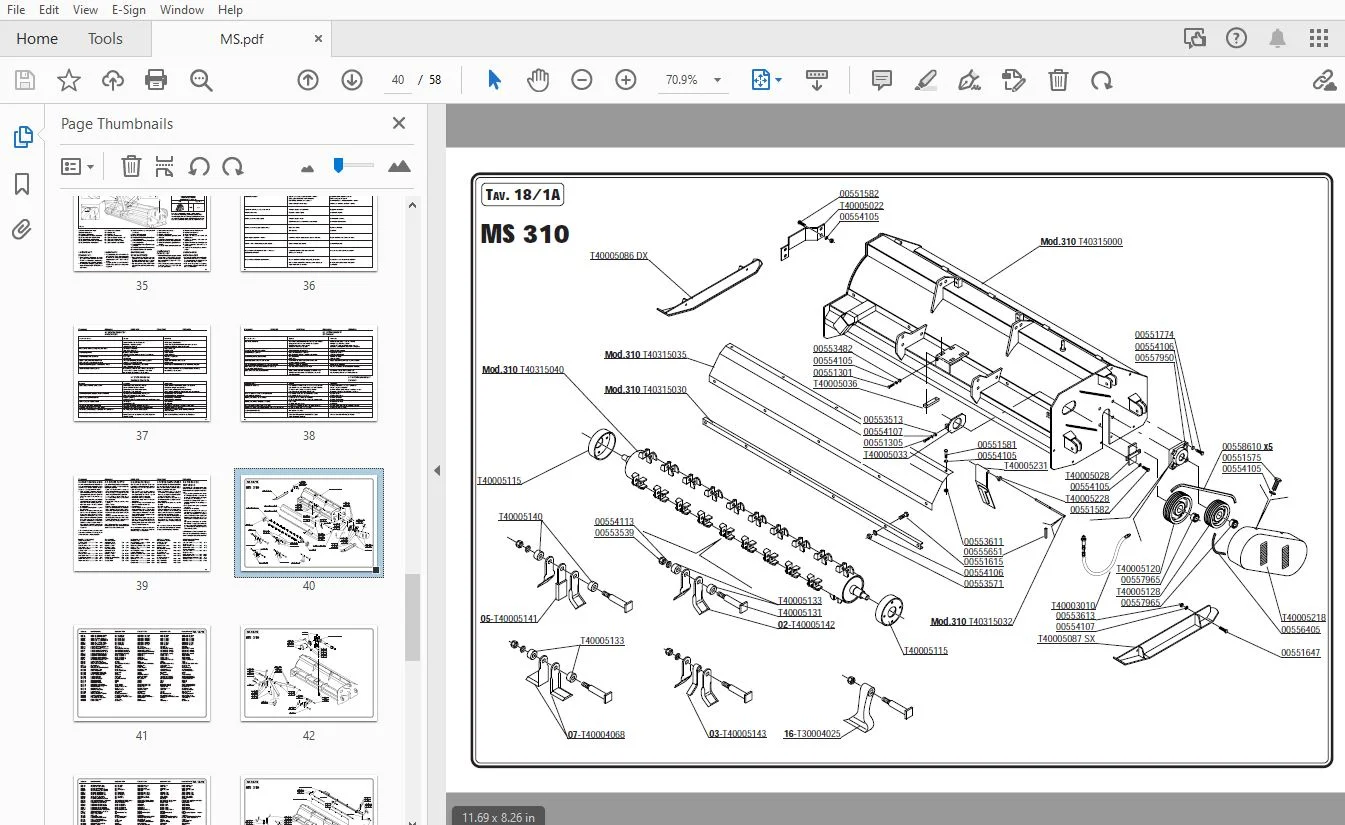Viewport: 1345px width, 825px height.
Task: Zoom in with the plus button
Action: (x=626, y=80)
